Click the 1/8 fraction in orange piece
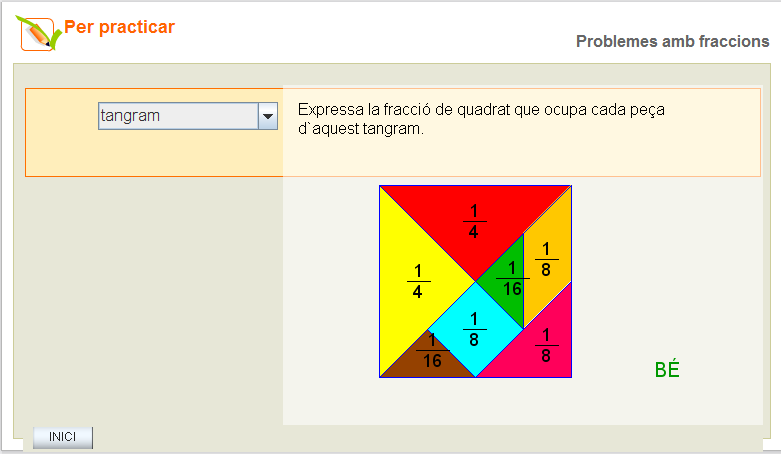 click(x=547, y=259)
